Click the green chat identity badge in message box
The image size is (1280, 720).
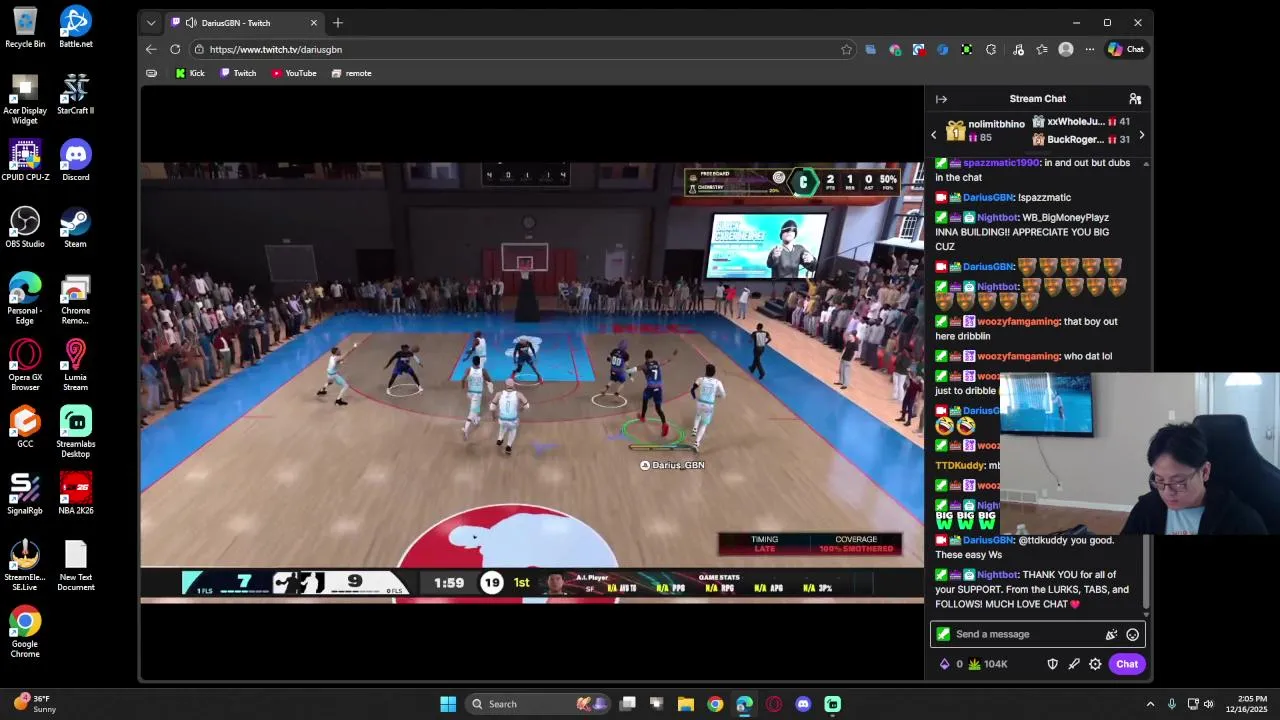pos(943,634)
